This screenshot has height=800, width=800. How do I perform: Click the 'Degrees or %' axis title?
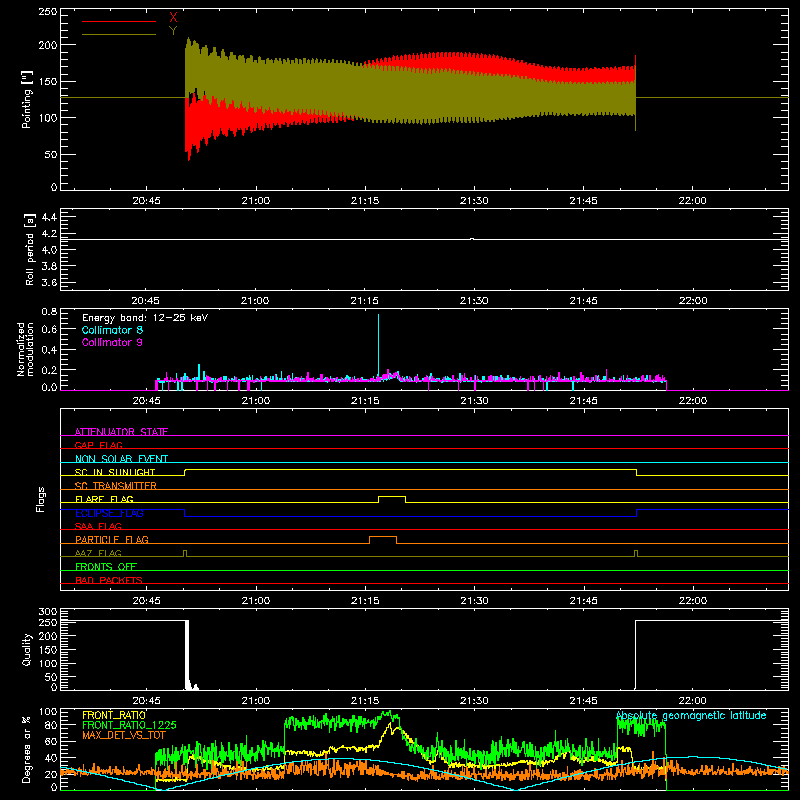(27, 750)
